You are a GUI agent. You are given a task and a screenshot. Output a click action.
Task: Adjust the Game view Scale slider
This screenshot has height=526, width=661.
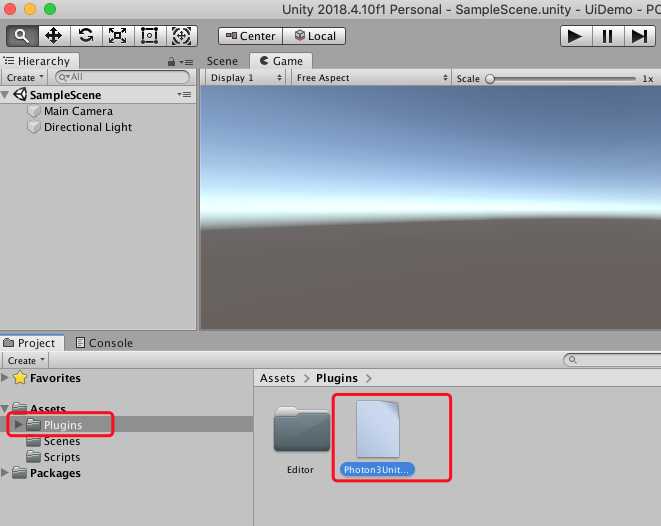coord(562,79)
